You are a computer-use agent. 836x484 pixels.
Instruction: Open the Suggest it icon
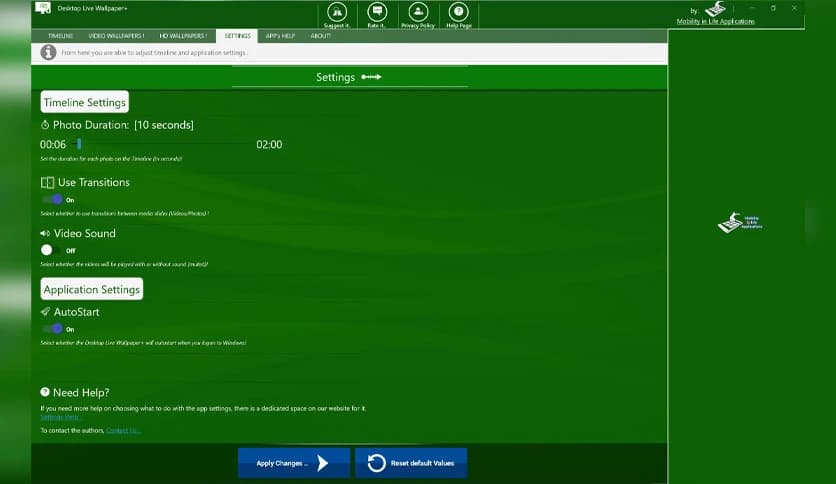(x=336, y=12)
